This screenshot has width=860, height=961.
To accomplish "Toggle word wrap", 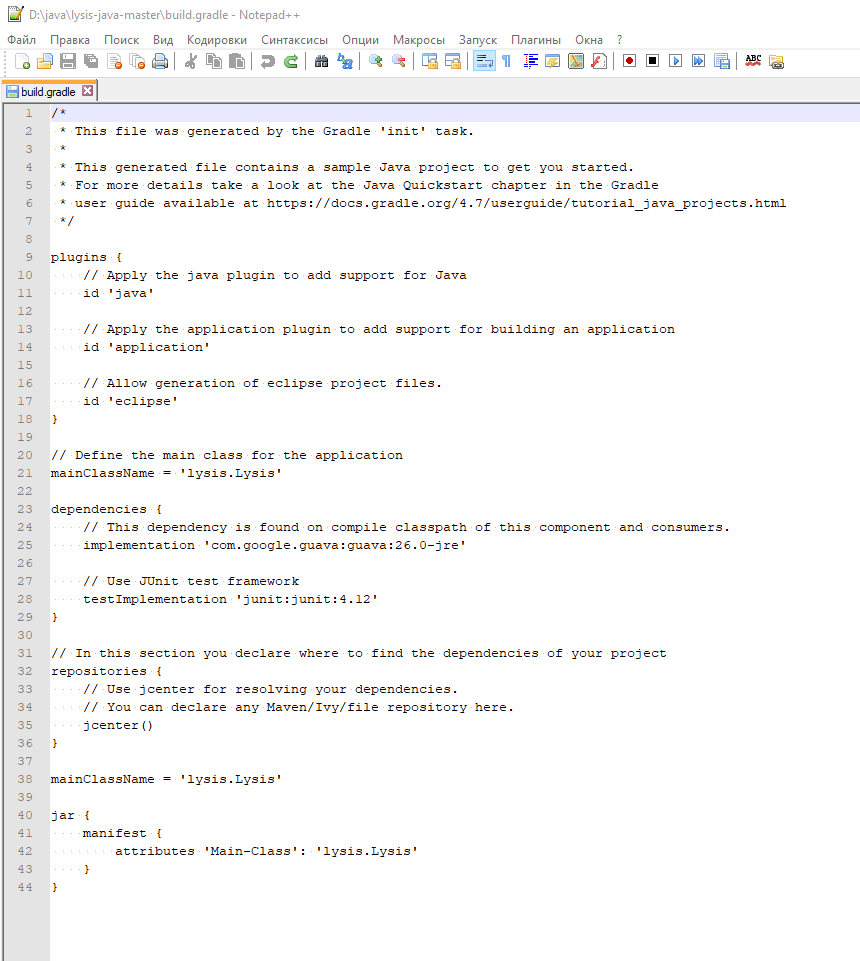I will (483, 60).
